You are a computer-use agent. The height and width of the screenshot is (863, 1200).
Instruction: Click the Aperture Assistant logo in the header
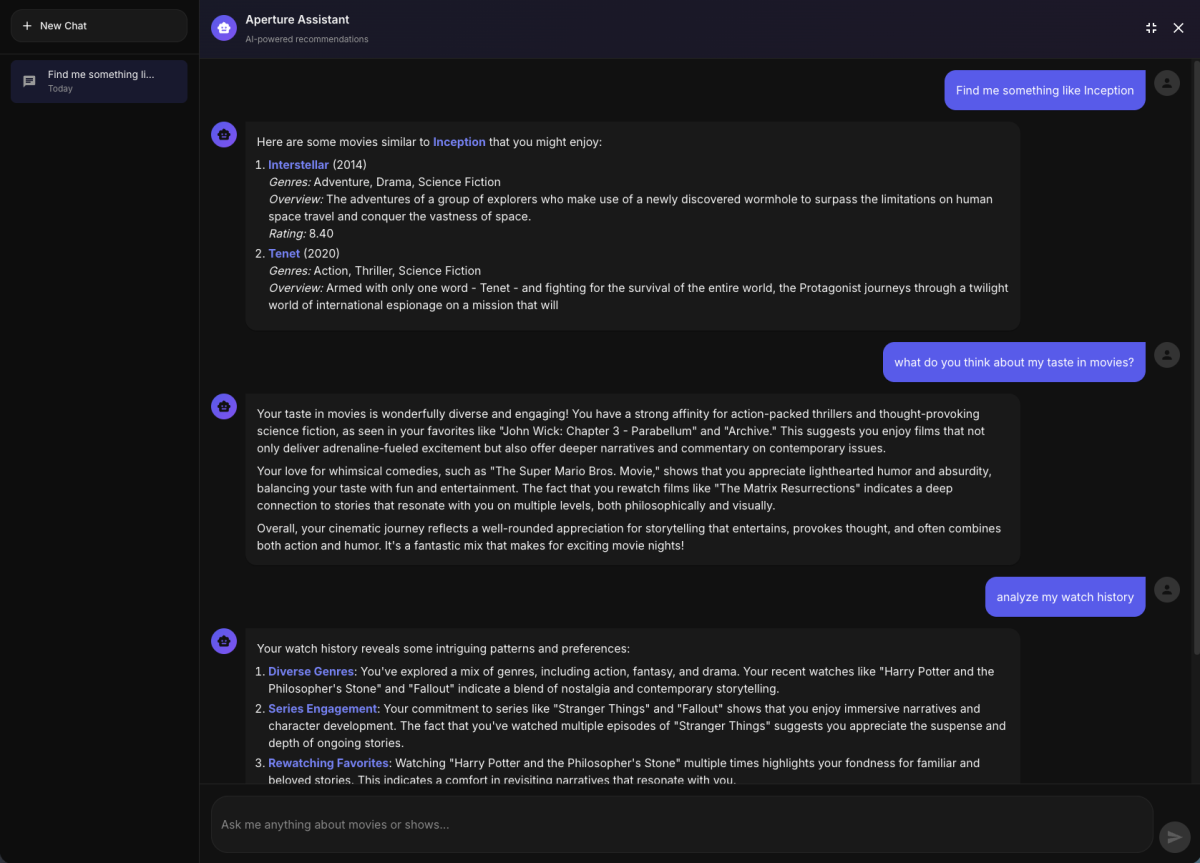click(x=222, y=27)
